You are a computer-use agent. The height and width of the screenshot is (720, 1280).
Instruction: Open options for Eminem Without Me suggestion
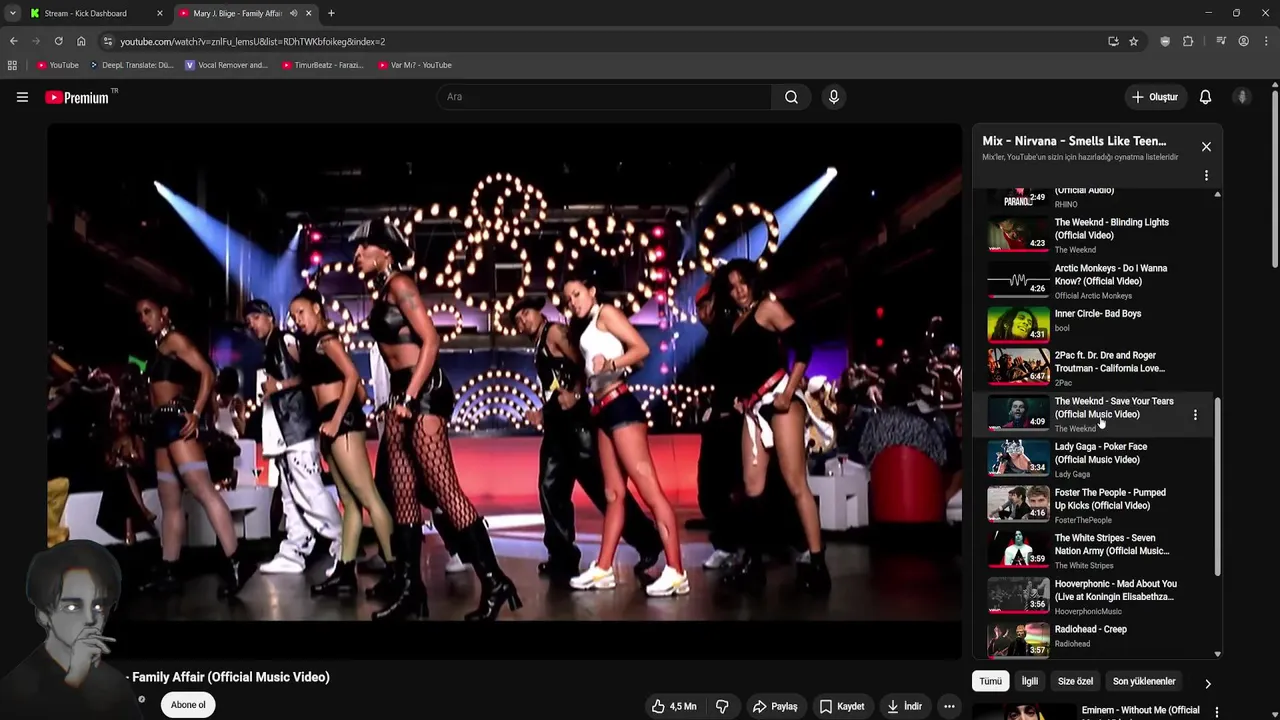(x=1216, y=712)
